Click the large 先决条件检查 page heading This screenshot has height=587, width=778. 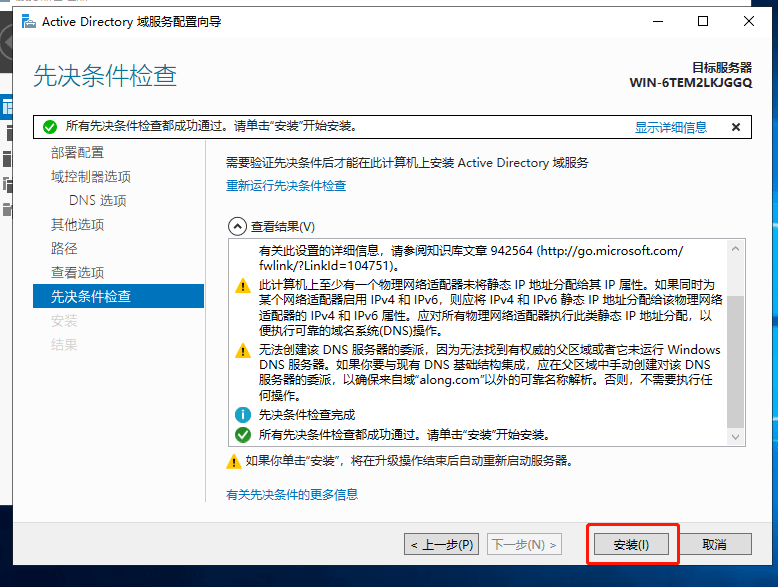point(105,76)
